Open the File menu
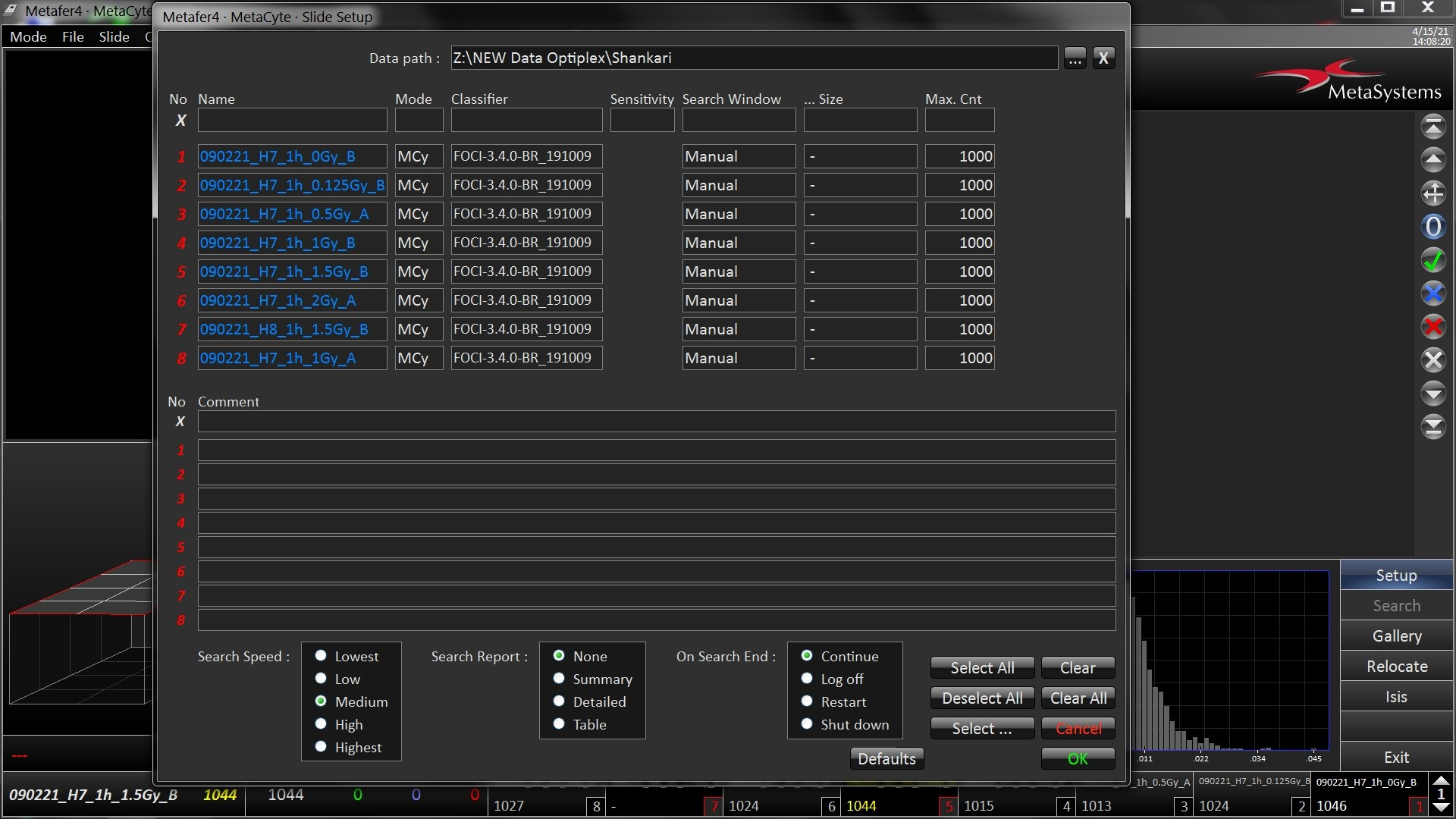The height and width of the screenshot is (819, 1456). point(73,37)
